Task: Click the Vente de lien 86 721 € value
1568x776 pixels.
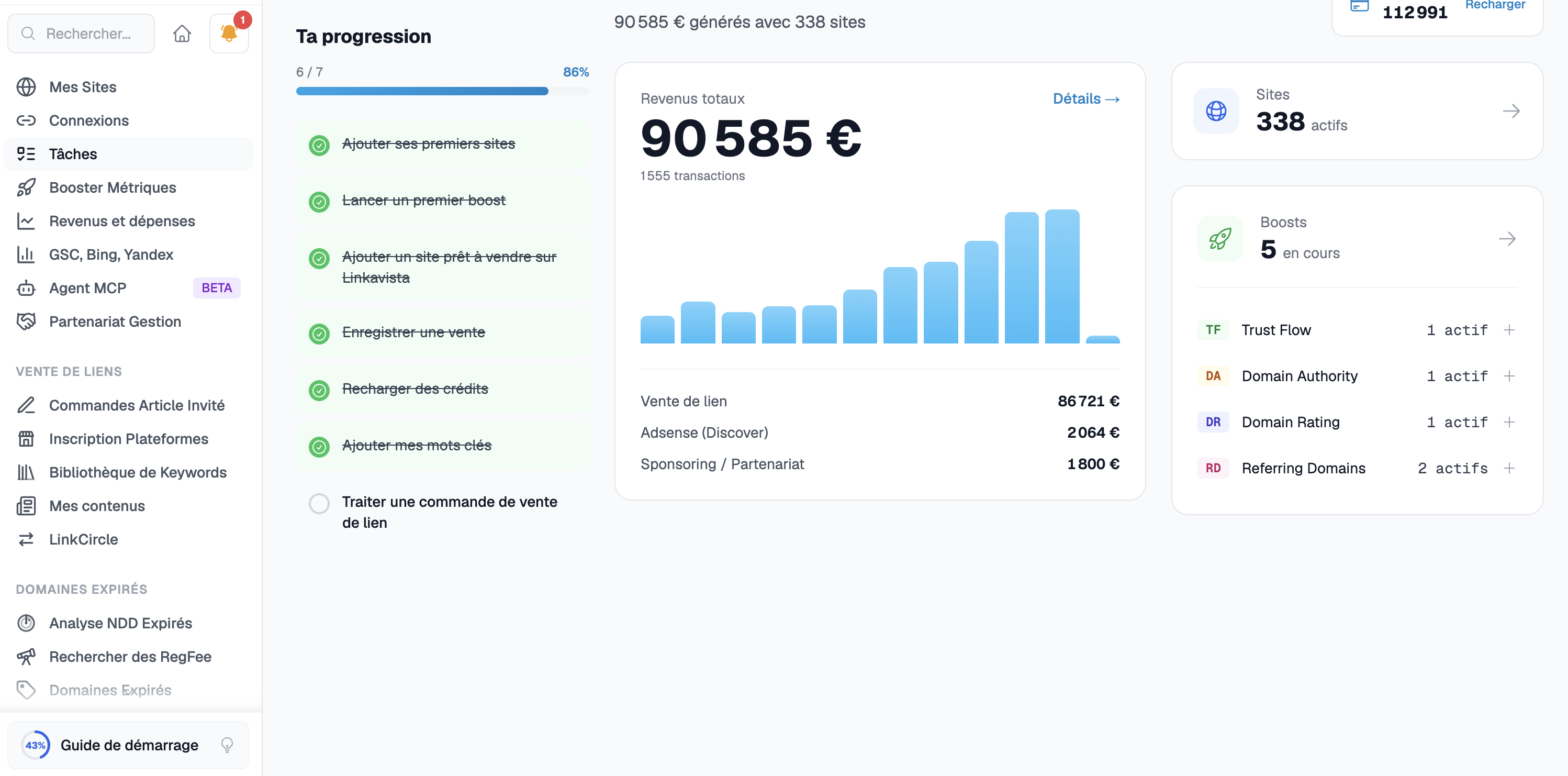Action: pos(1089,402)
